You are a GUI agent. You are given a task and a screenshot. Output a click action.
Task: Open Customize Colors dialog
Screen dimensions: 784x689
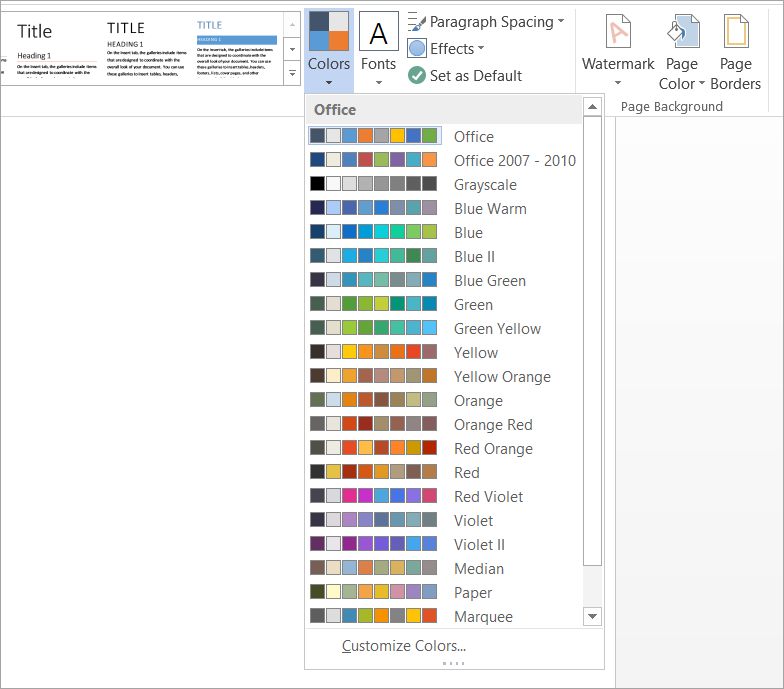coord(404,646)
